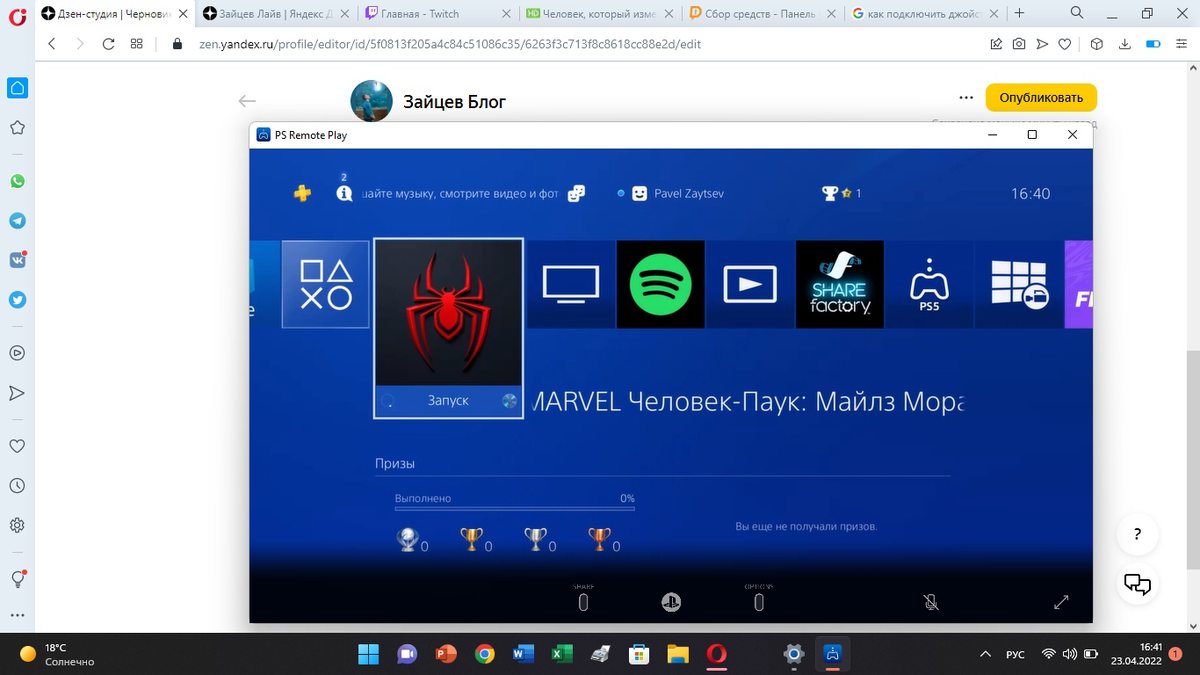
Task: Open a new browser tab
Action: click(x=1019, y=14)
